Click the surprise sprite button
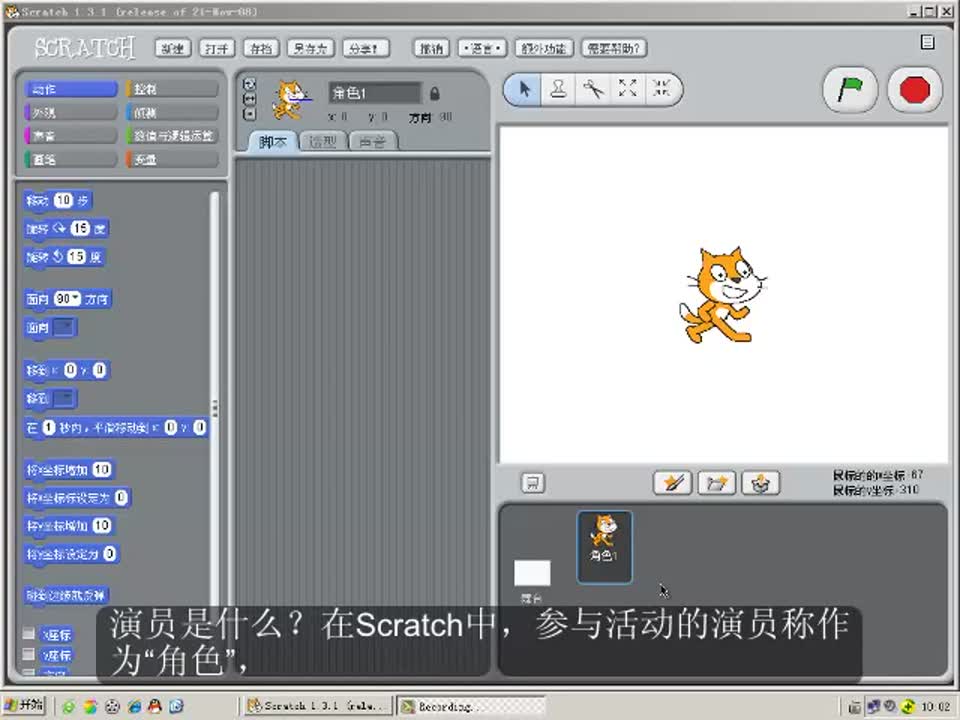The width and height of the screenshot is (960, 720). coord(761,483)
